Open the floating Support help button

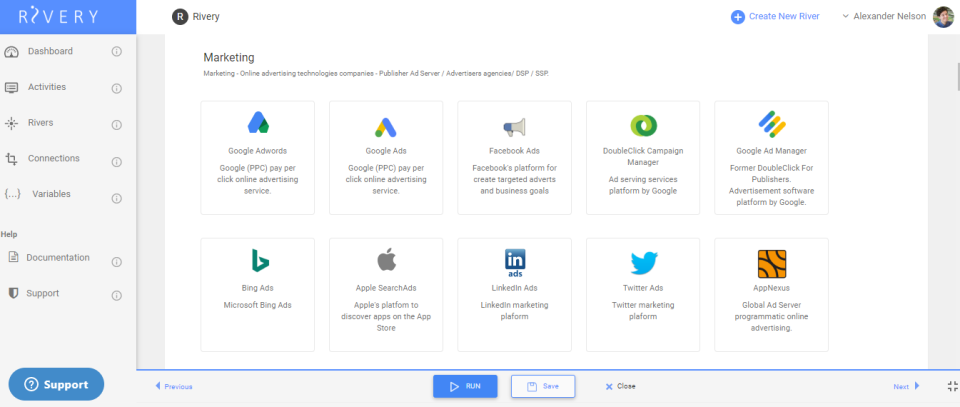[56, 384]
